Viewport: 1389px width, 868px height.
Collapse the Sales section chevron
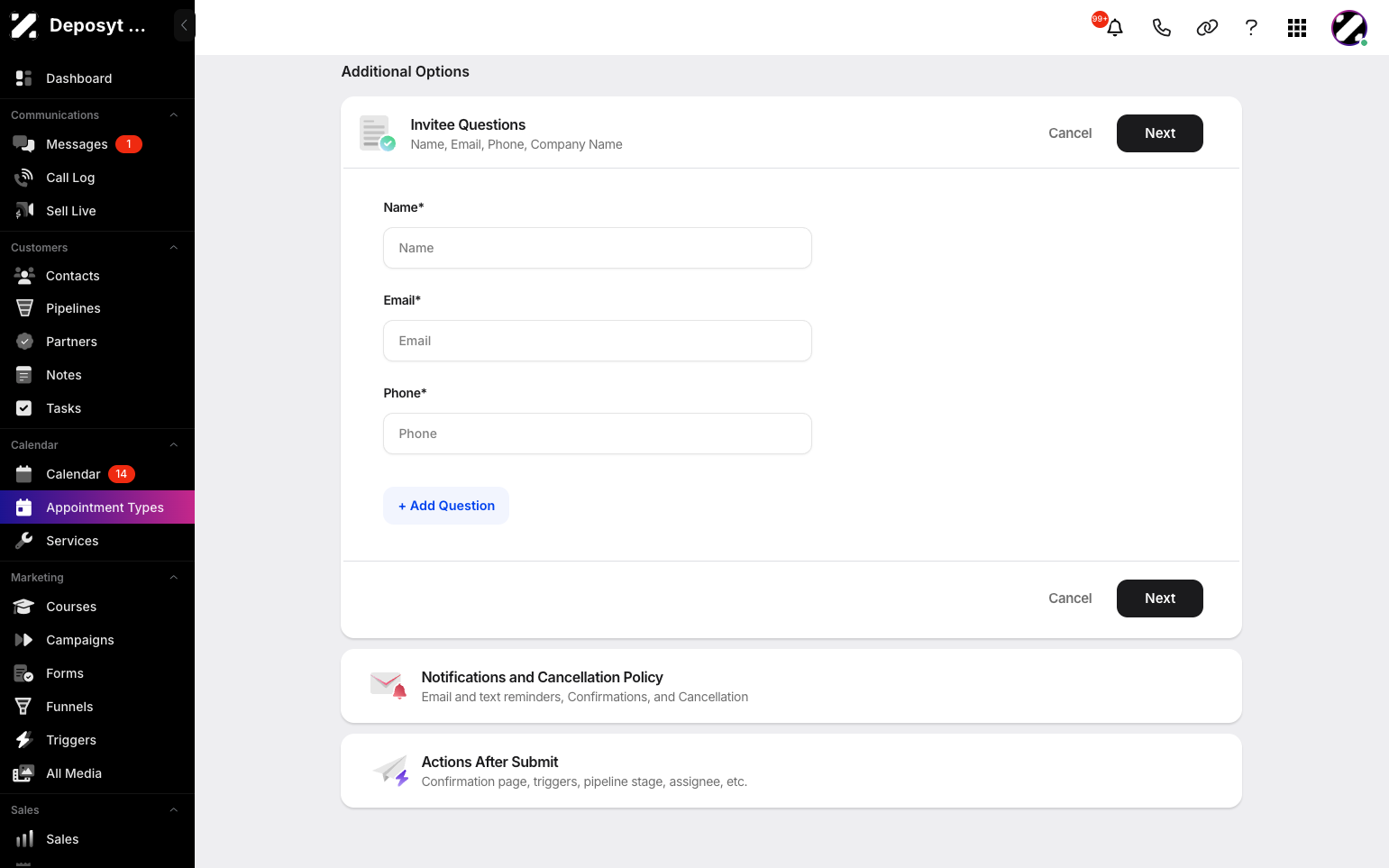[x=174, y=810]
